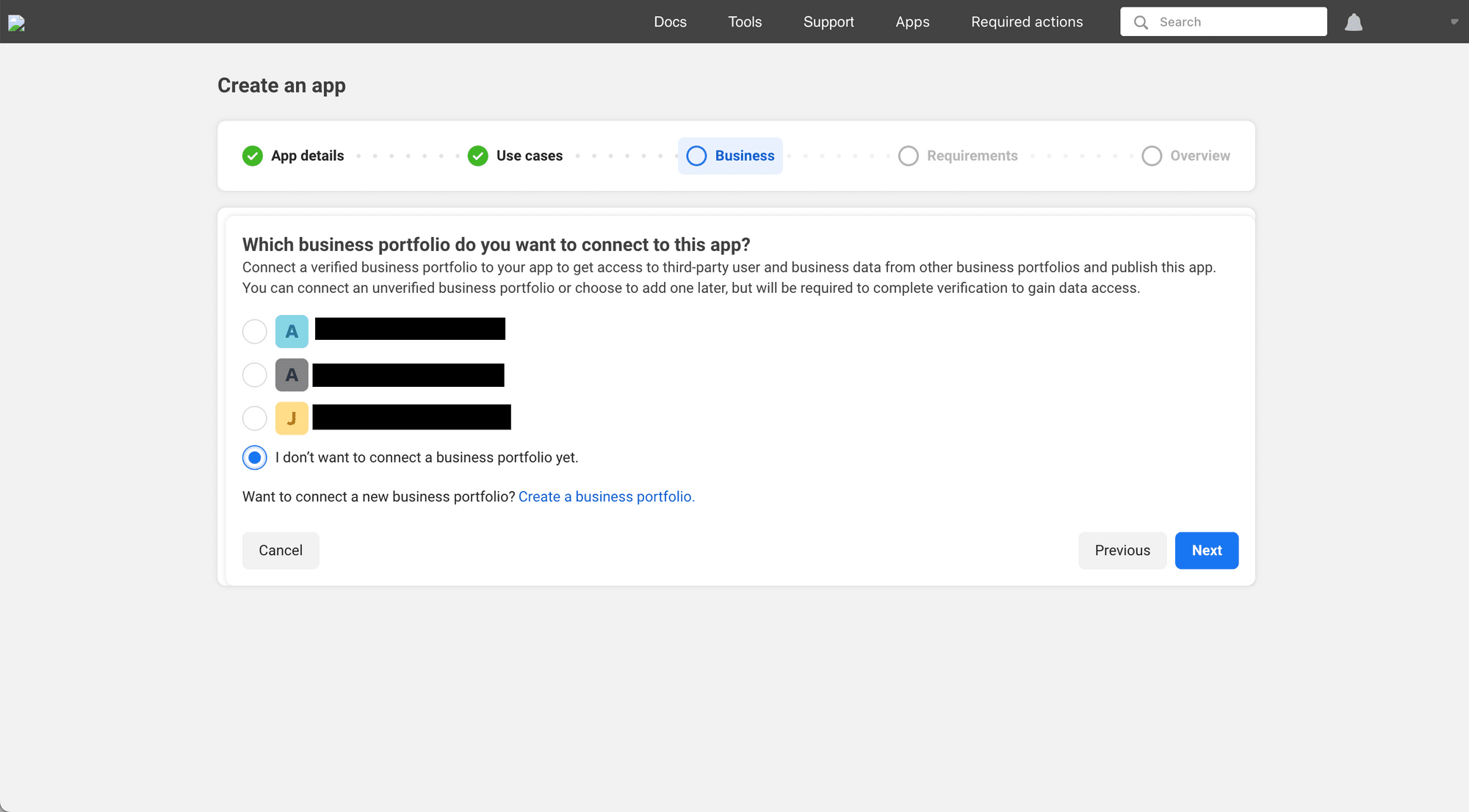Click the Business step circle
Image resolution: width=1469 pixels, height=812 pixels.
[696, 156]
